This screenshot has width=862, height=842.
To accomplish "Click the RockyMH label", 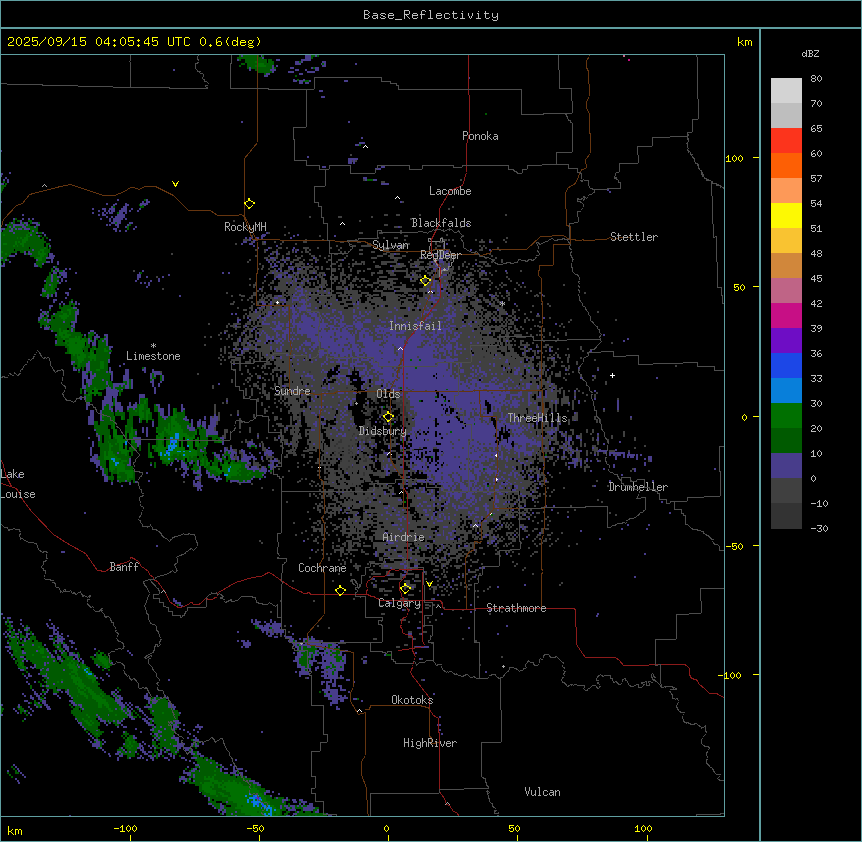I will (245, 227).
